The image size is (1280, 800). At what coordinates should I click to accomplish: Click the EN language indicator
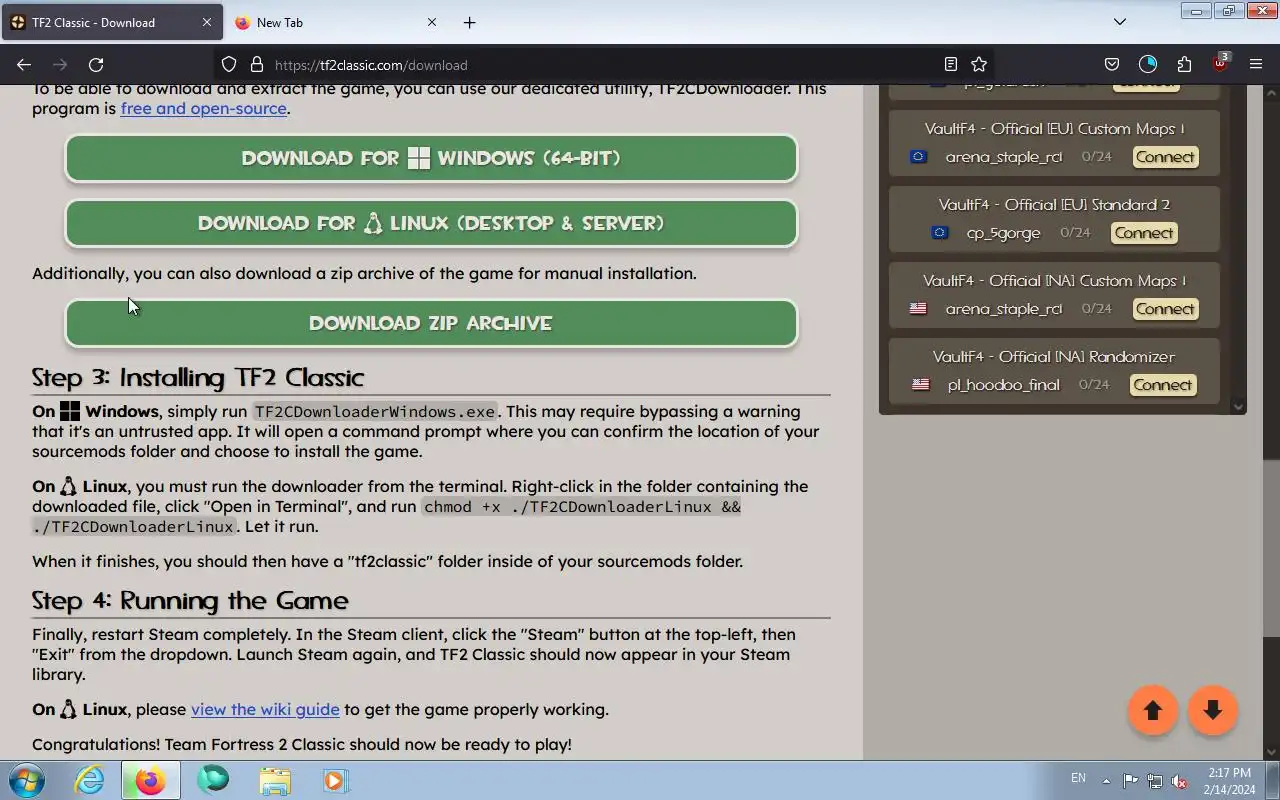point(1078,778)
